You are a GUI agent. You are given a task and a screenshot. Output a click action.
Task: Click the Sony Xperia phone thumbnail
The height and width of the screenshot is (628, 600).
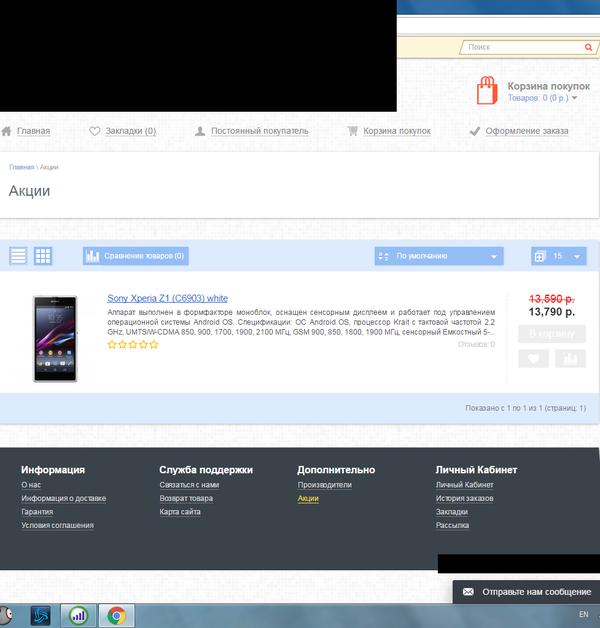pyautogui.click(x=54, y=338)
